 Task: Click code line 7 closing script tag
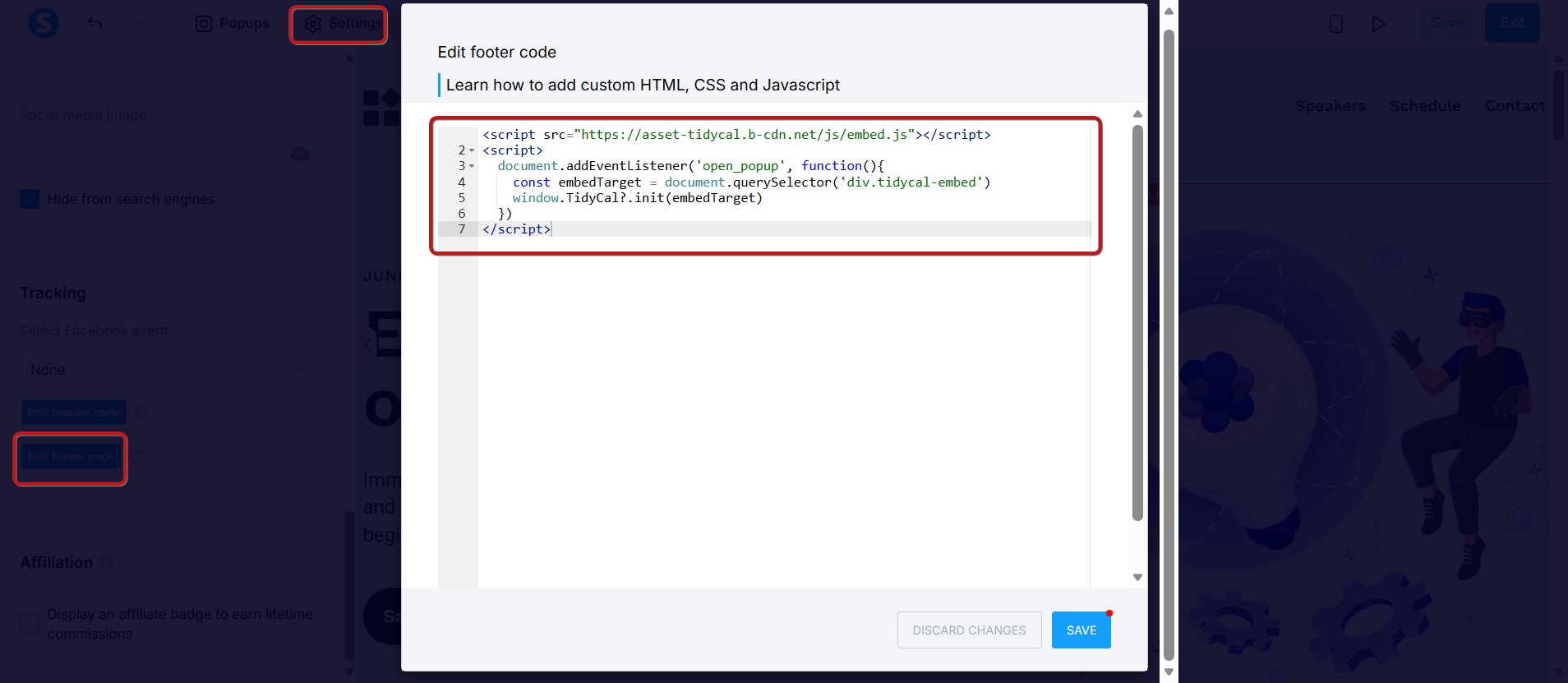pos(517,229)
